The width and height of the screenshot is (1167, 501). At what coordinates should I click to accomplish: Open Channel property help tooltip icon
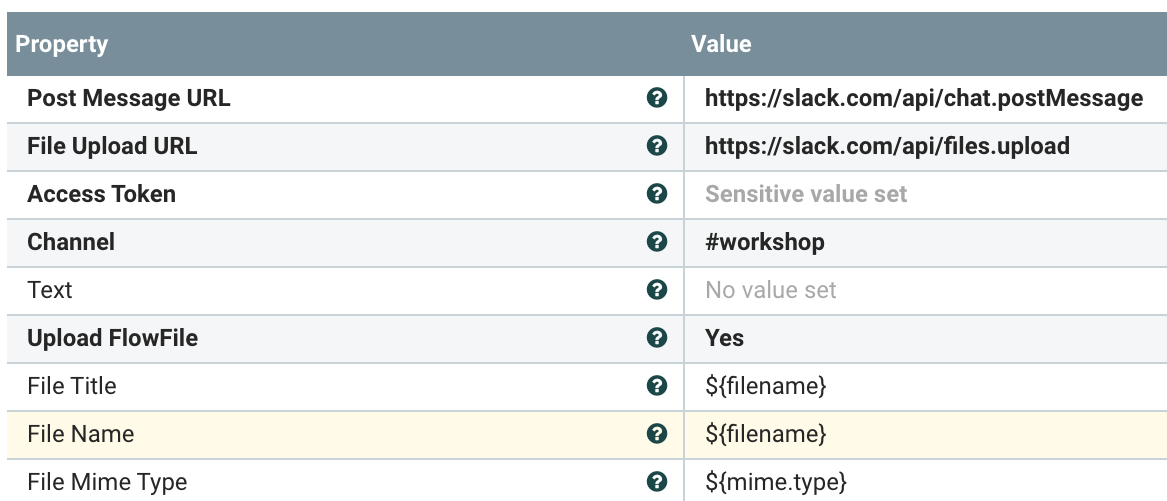[657, 242]
